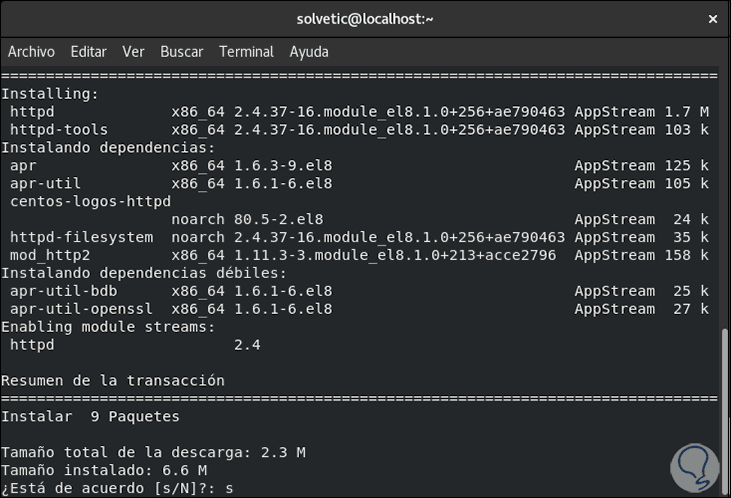The image size is (731, 498).
Task: Open the Archivo menu
Action: [x=31, y=52]
